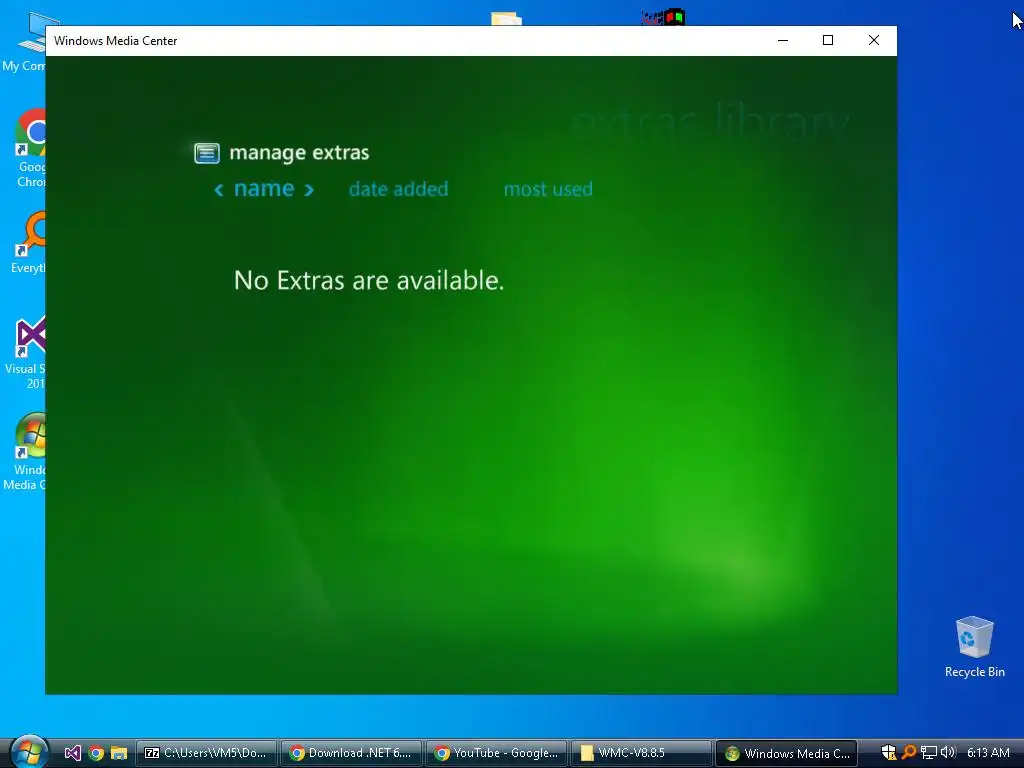Open the Windows Start orb
This screenshot has height=768, width=1024.
coord(28,752)
